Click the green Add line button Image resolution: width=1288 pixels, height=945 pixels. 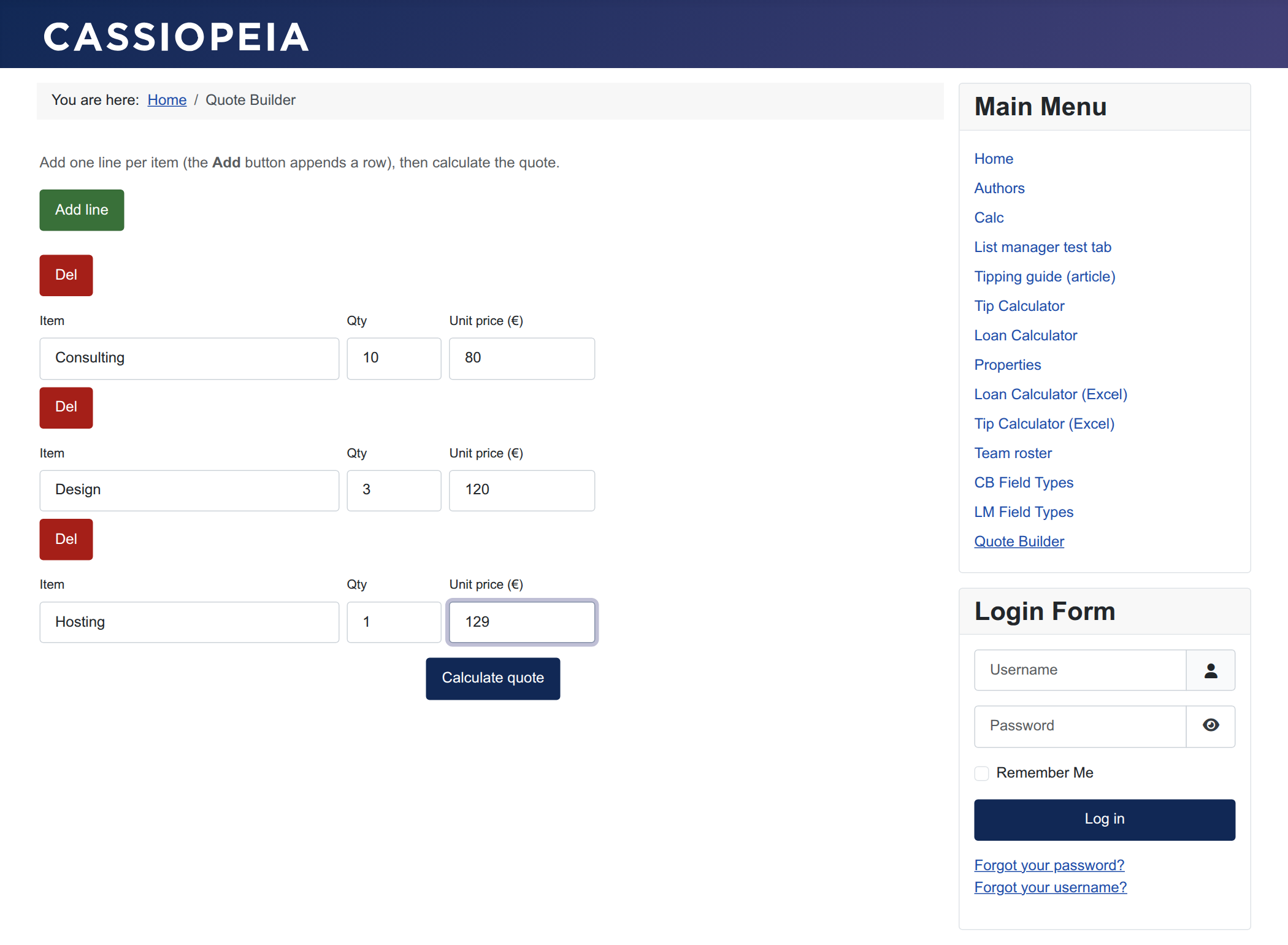coord(82,210)
